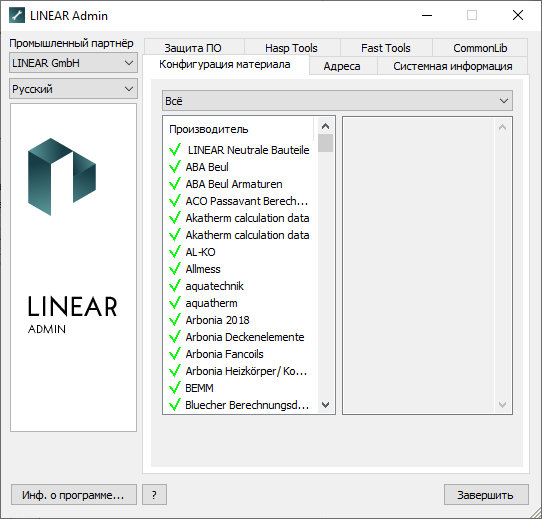Open the Fast Tools tab
The width and height of the screenshot is (542, 519).
(385, 48)
